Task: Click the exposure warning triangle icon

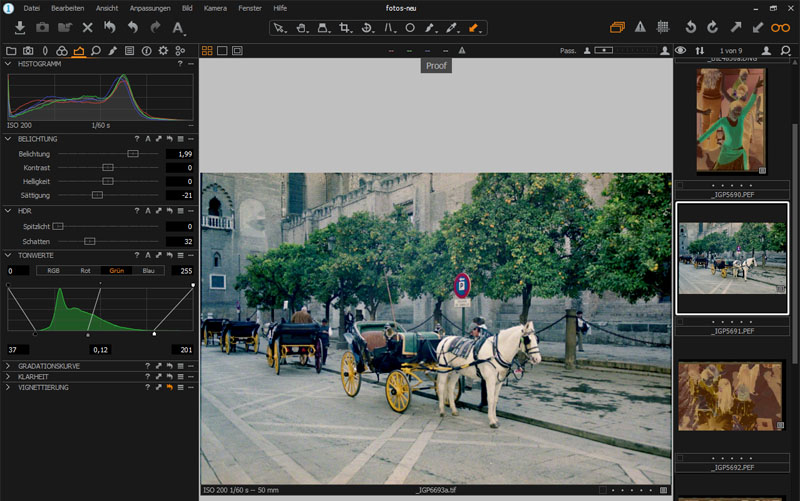Action: pyautogui.click(x=640, y=28)
